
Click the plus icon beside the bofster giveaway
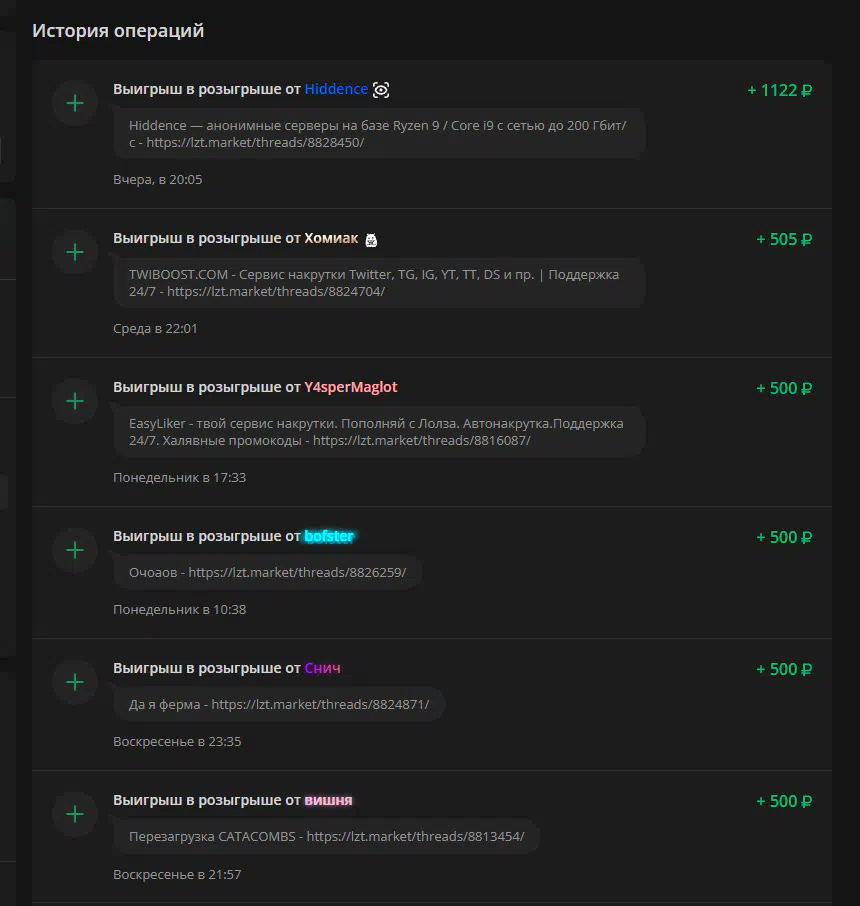(75, 550)
